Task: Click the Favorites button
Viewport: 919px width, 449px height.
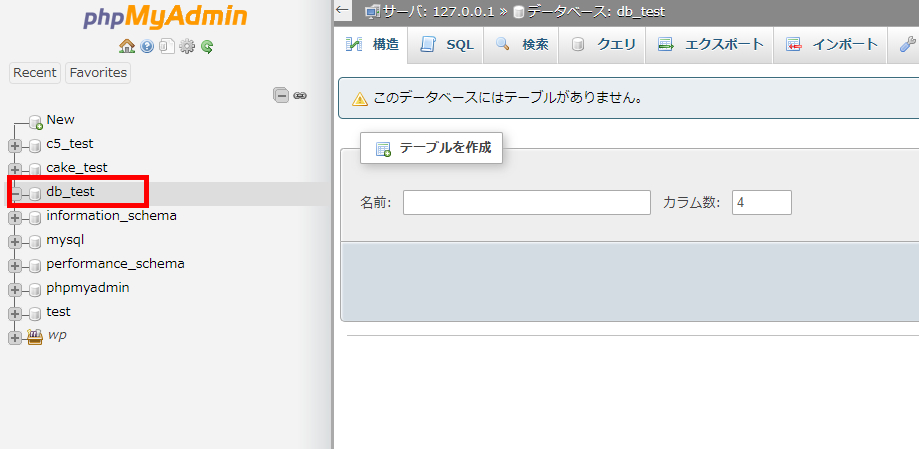Action: [x=98, y=73]
